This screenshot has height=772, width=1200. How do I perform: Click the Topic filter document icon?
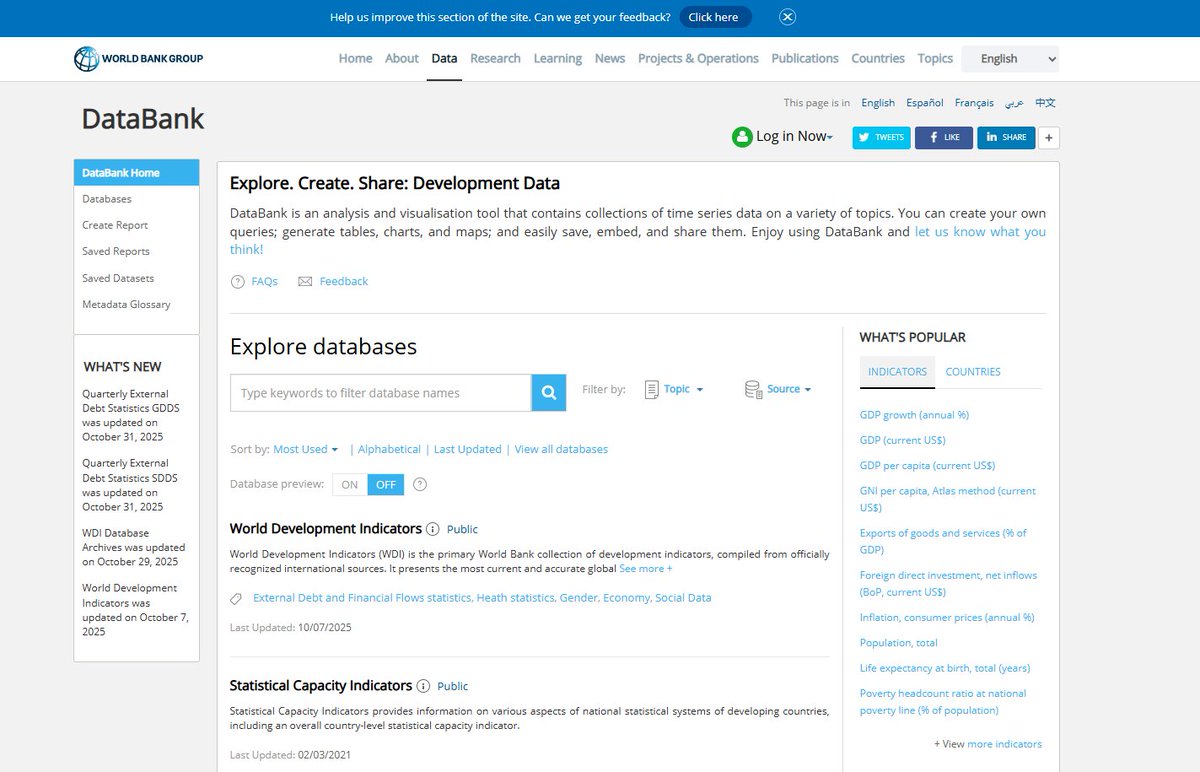click(x=651, y=389)
